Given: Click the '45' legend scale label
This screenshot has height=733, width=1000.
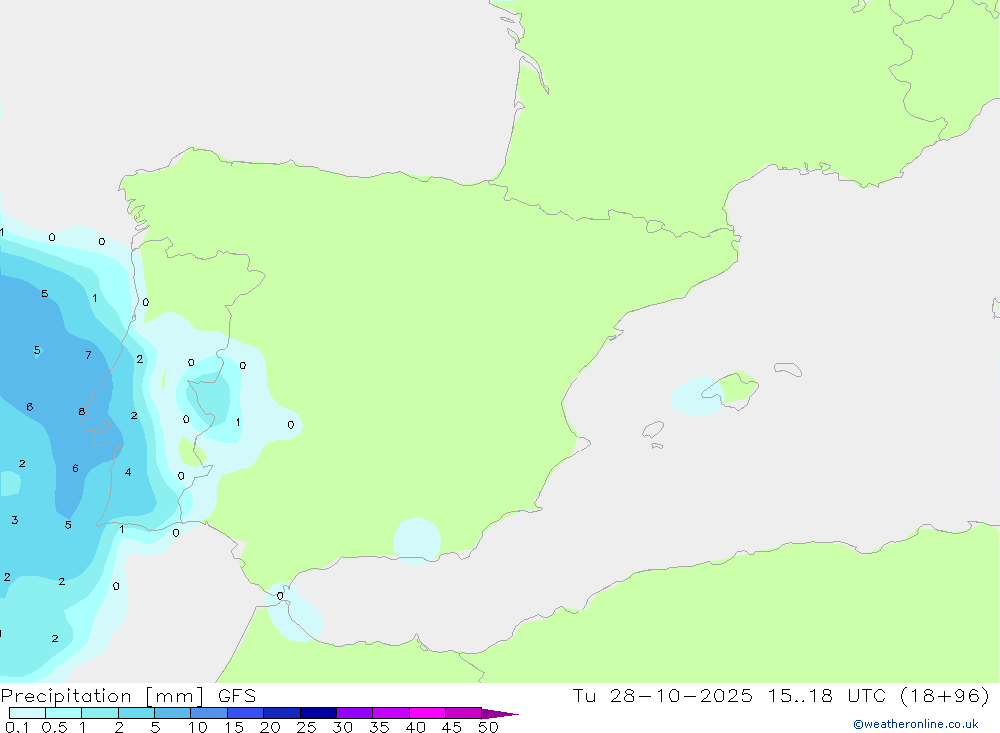Looking at the screenshot, I should click(x=452, y=727).
